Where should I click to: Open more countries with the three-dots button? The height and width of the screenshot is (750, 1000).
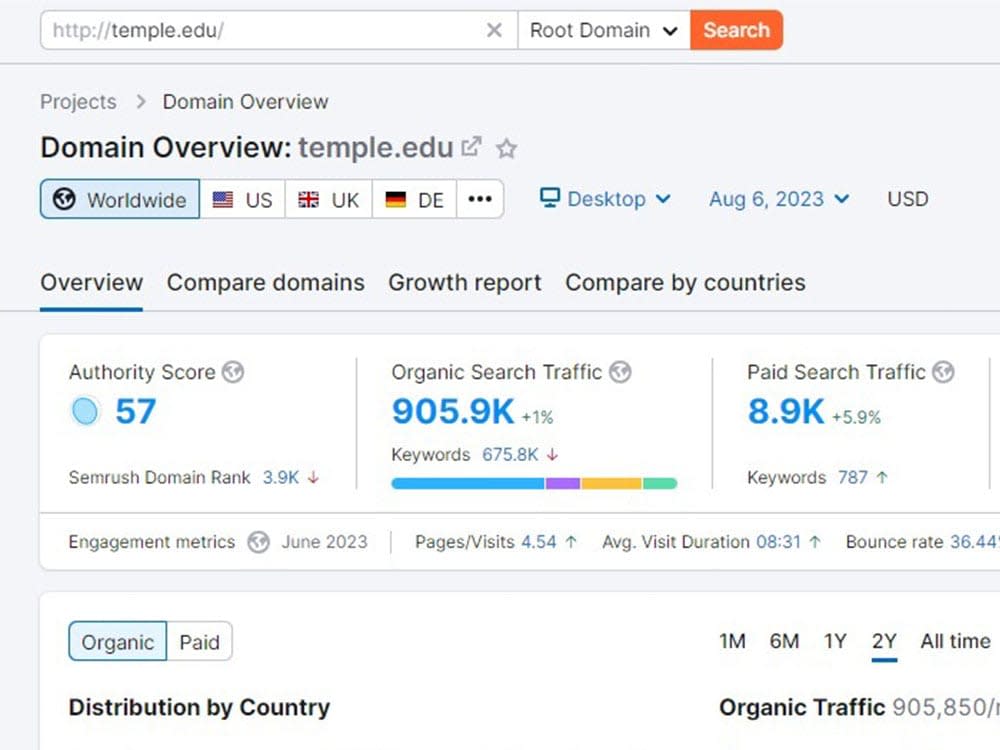480,199
